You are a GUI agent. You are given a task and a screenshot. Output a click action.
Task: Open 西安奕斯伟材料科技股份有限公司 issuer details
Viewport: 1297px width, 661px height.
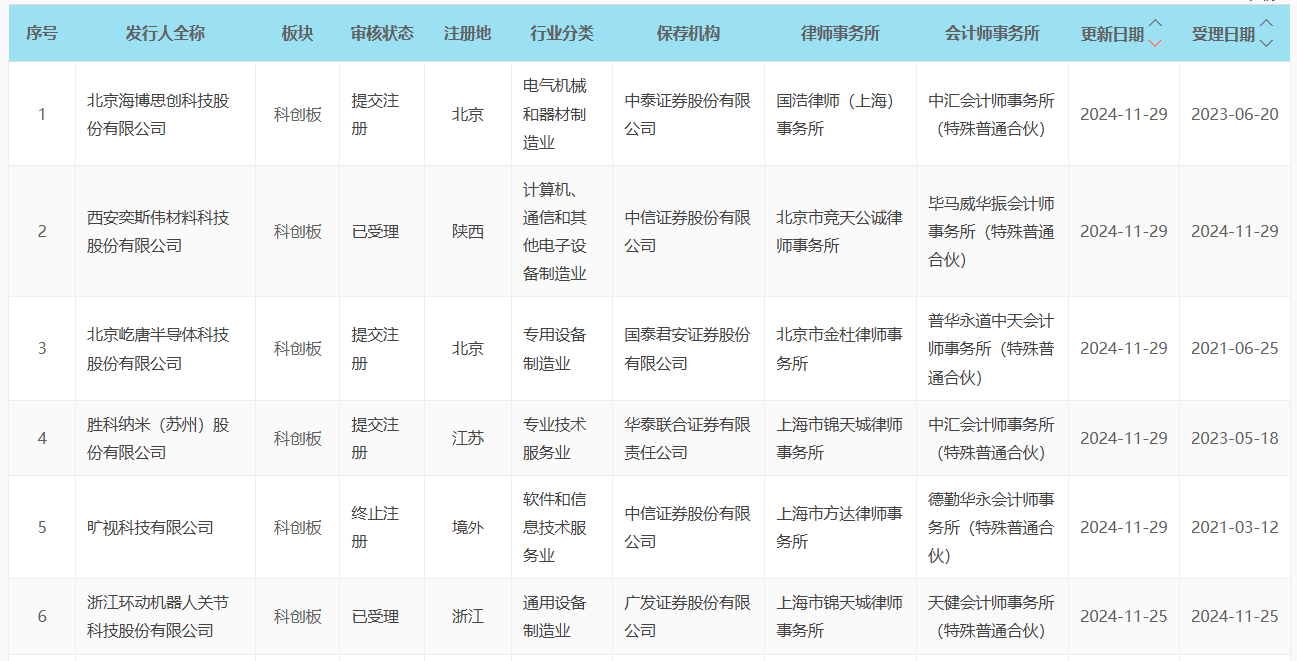tap(158, 231)
